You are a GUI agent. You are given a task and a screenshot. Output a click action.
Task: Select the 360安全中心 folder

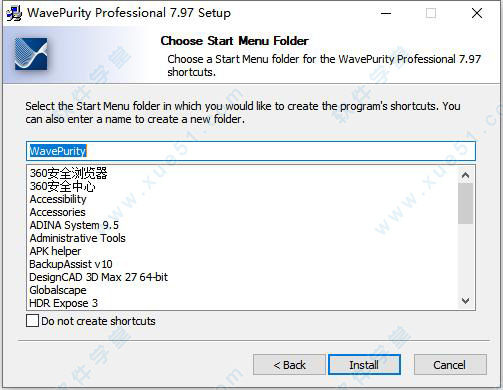coord(62,186)
